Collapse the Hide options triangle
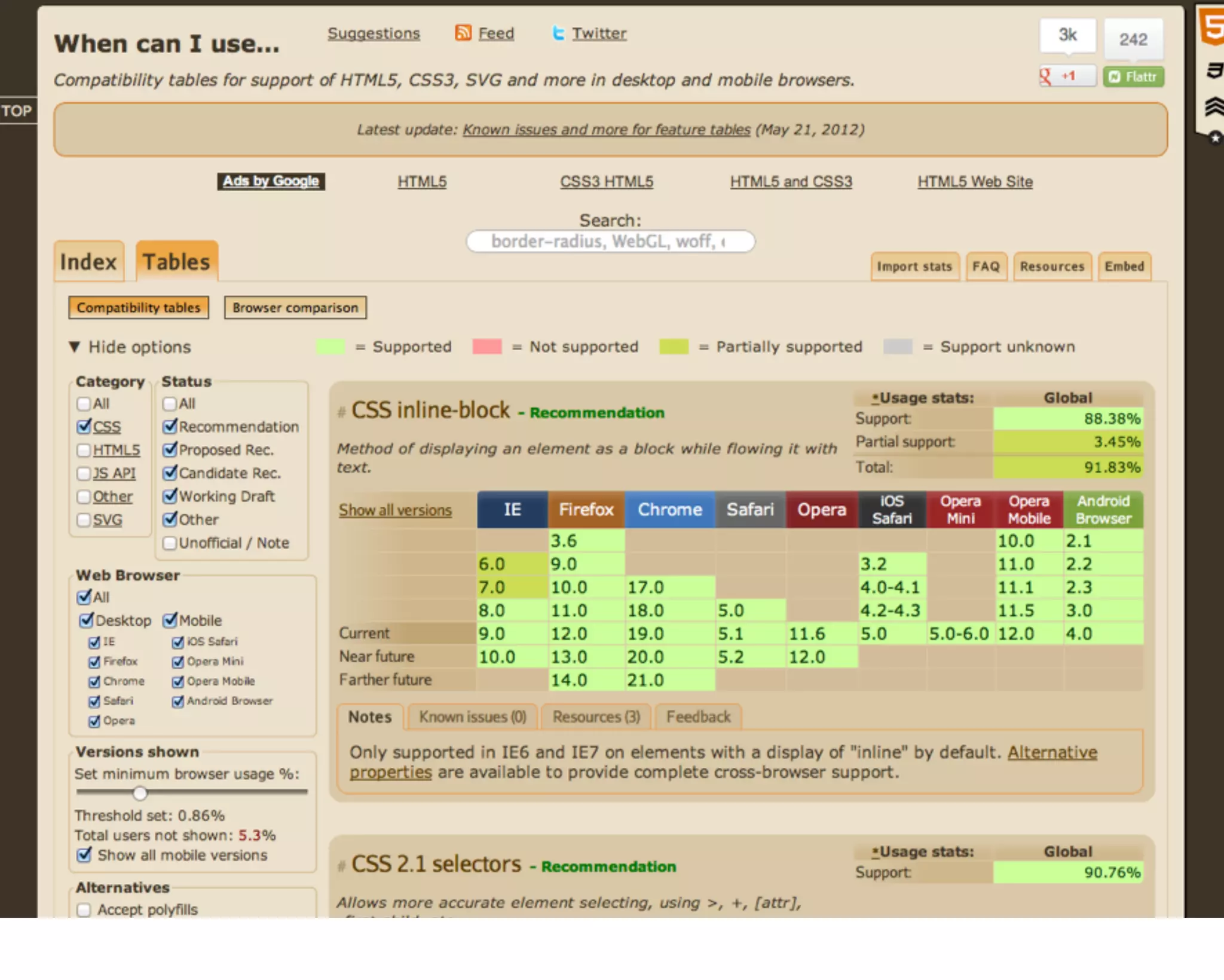This screenshot has height=980, width=1224. [x=74, y=347]
